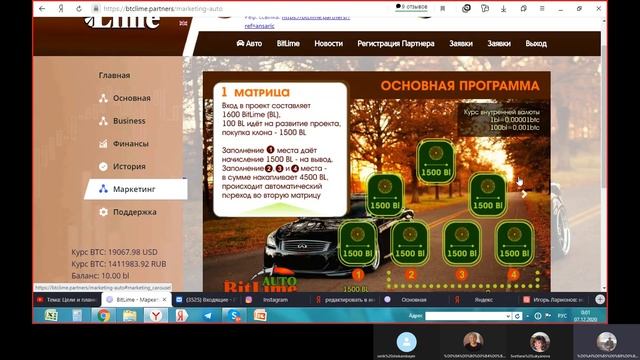The image size is (640, 360).
Task: Go back with the browser back arrow
Action: coord(42,9)
